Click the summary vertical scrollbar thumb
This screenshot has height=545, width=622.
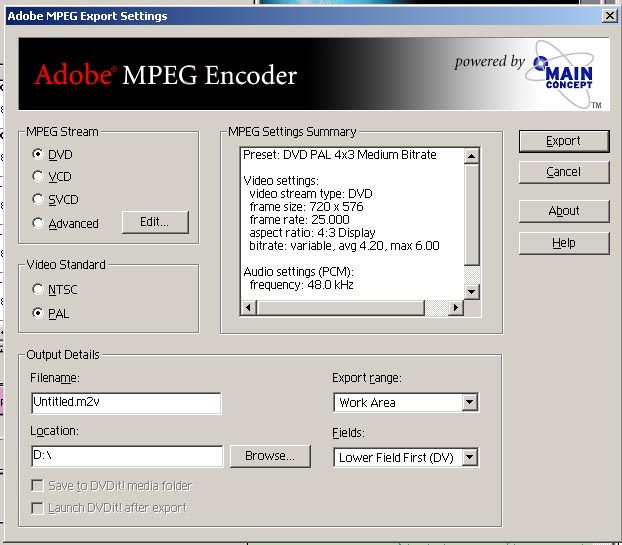tap(472, 214)
